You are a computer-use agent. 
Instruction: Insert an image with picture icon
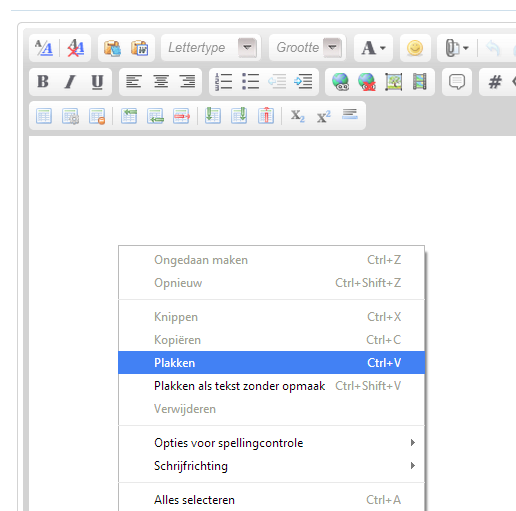pos(393,82)
